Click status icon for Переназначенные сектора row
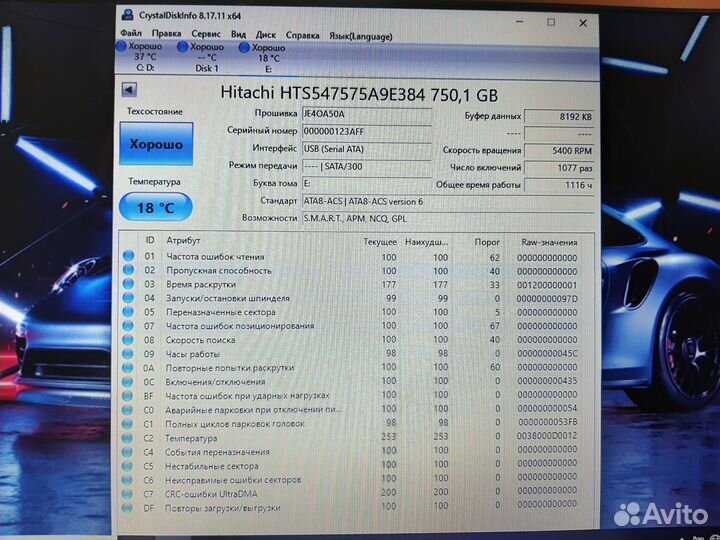The width and height of the screenshot is (720, 540). pyautogui.click(x=129, y=311)
